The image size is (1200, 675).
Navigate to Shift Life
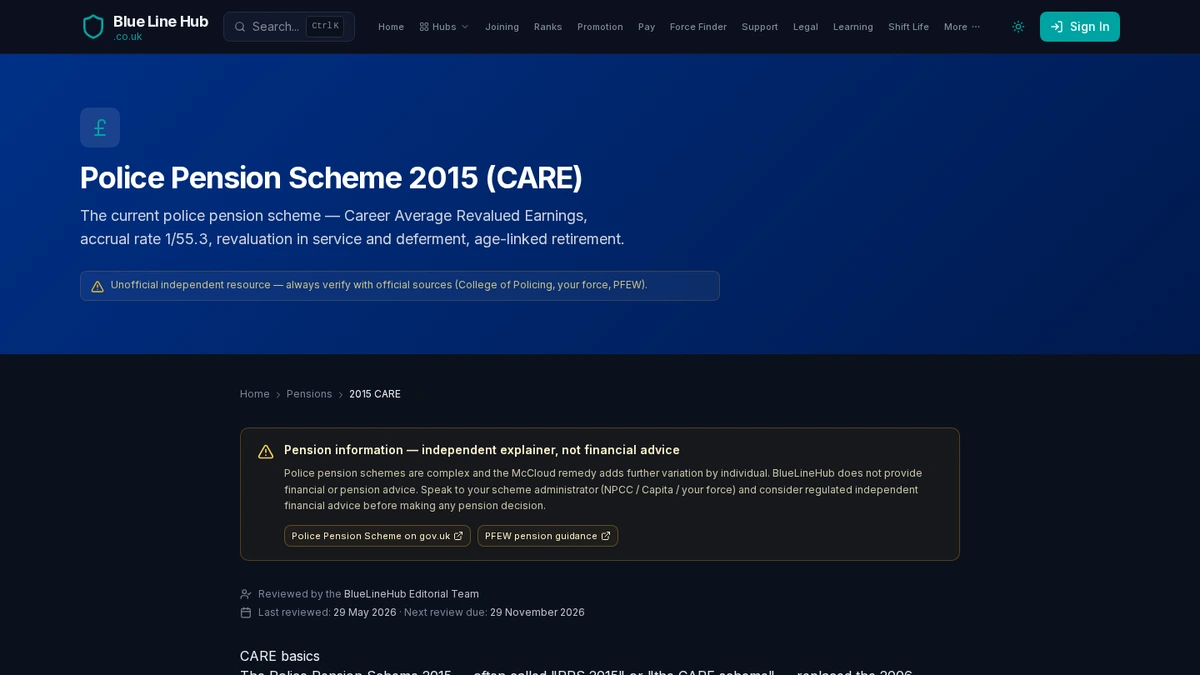(908, 27)
